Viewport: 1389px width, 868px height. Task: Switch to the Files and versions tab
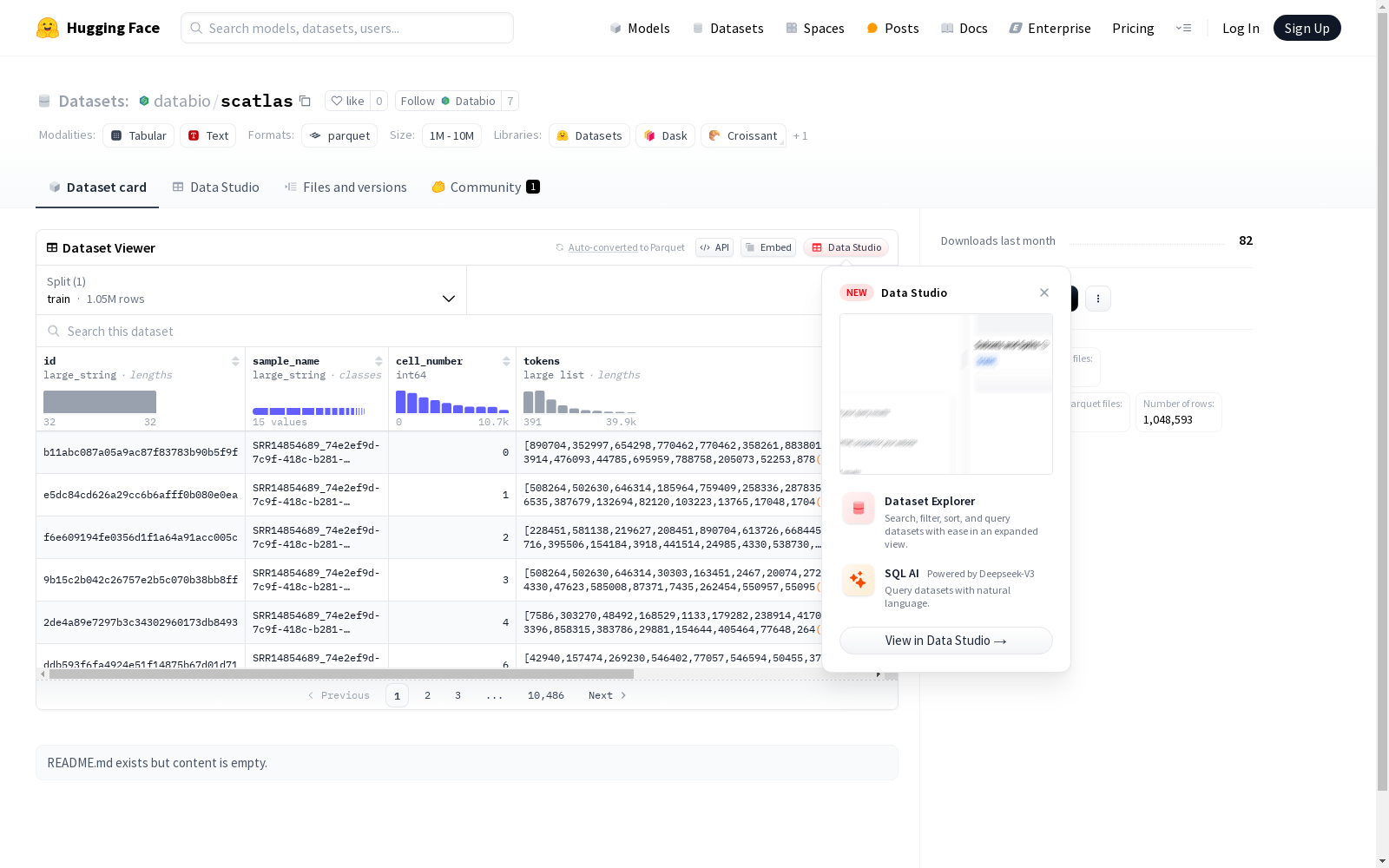[x=346, y=187]
